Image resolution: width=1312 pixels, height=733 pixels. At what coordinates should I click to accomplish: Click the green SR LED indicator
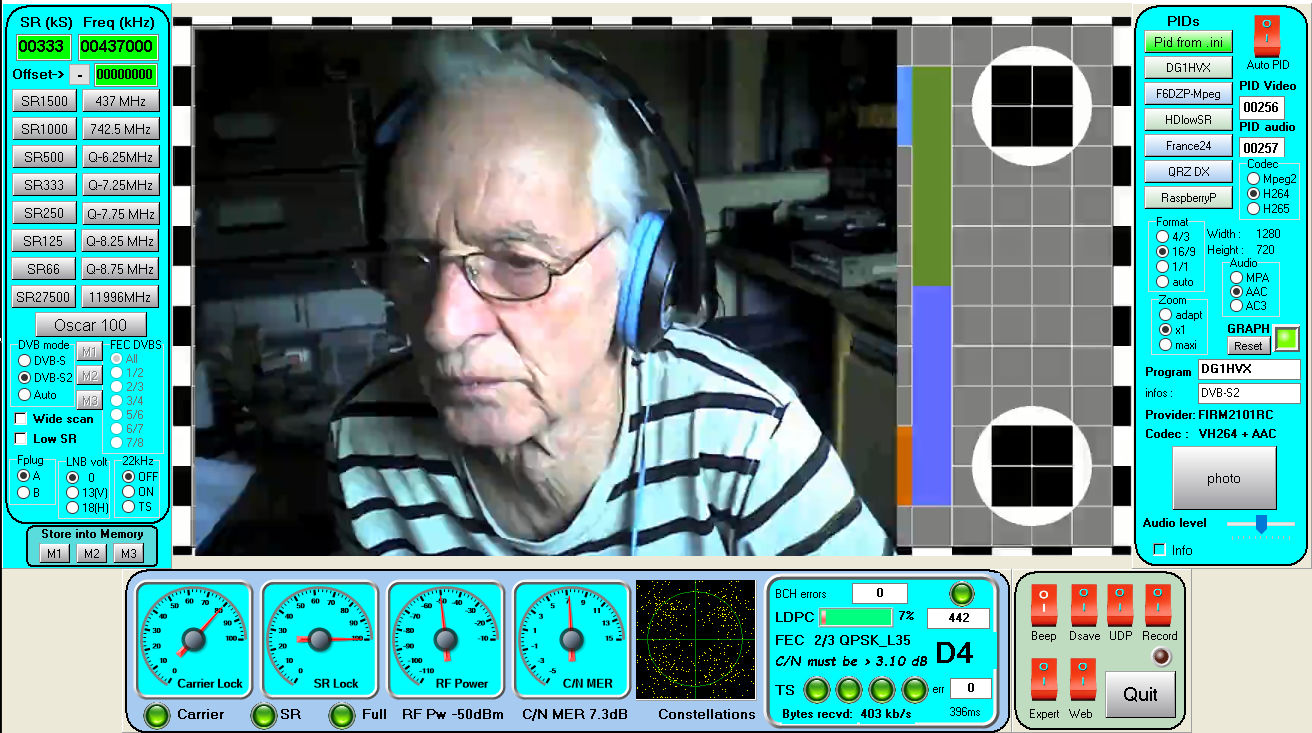[x=263, y=715]
